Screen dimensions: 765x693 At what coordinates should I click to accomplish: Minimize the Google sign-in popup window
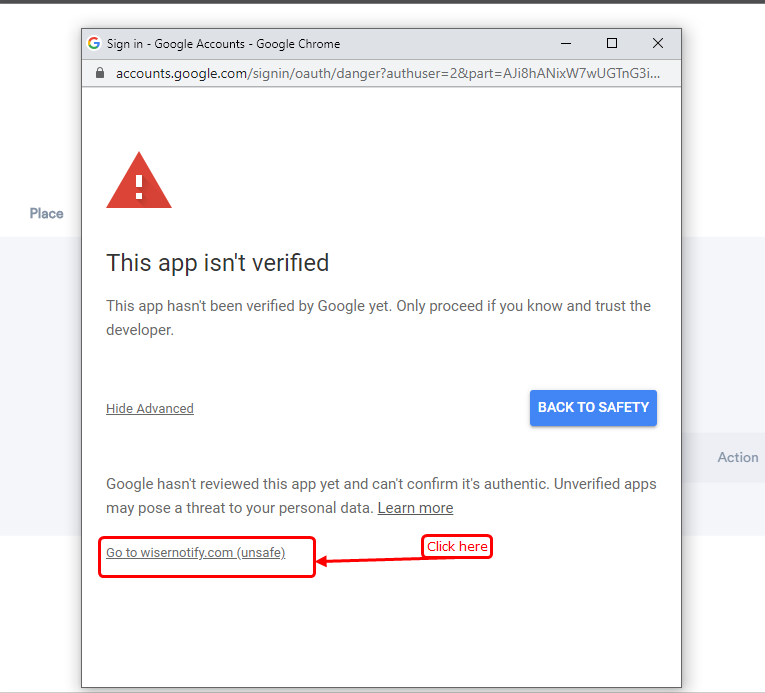coord(566,43)
